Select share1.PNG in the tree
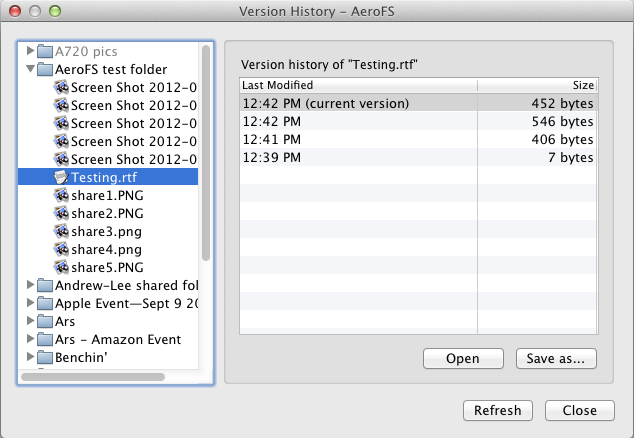 [x=108, y=195]
